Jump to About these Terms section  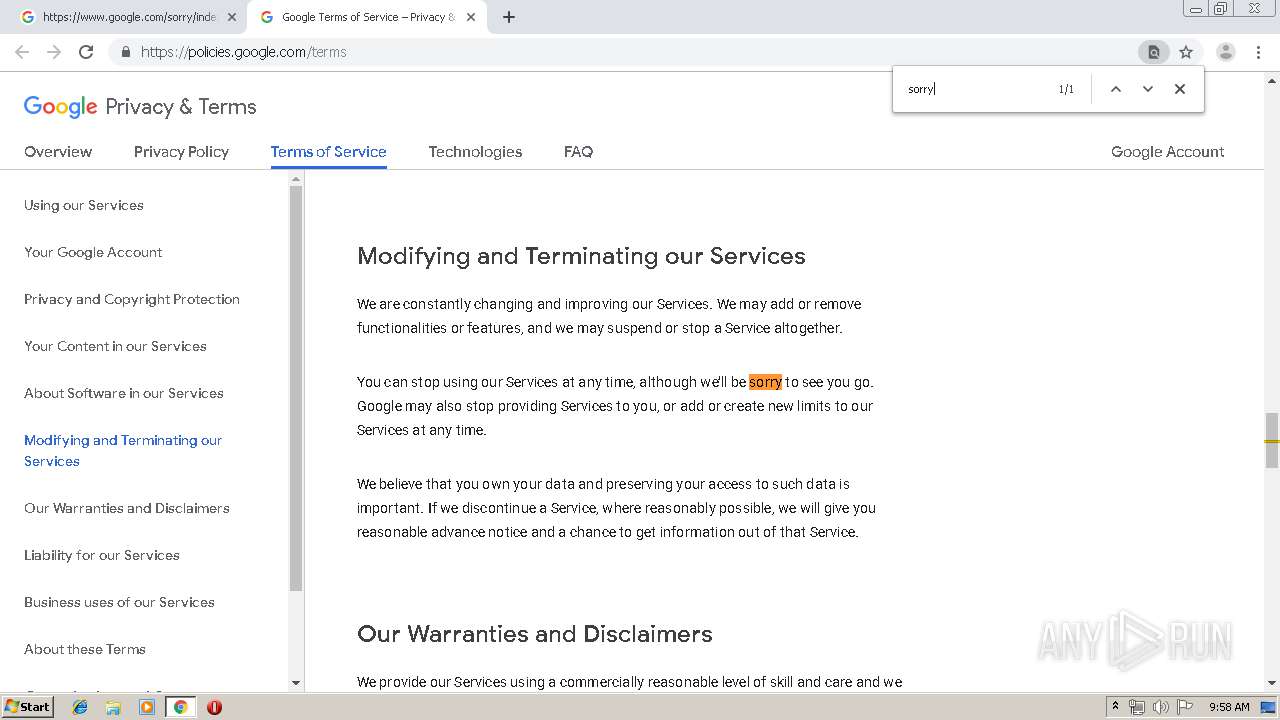pyautogui.click(x=85, y=649)
